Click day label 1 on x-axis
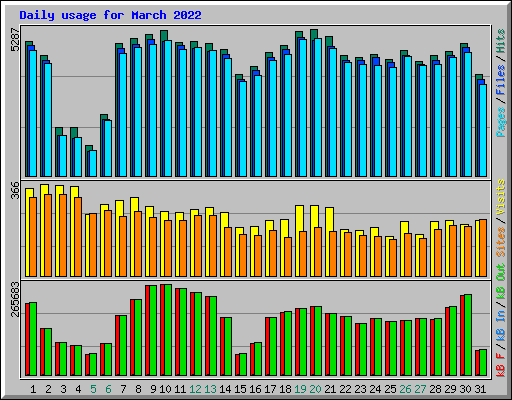 tap(33, 389)
